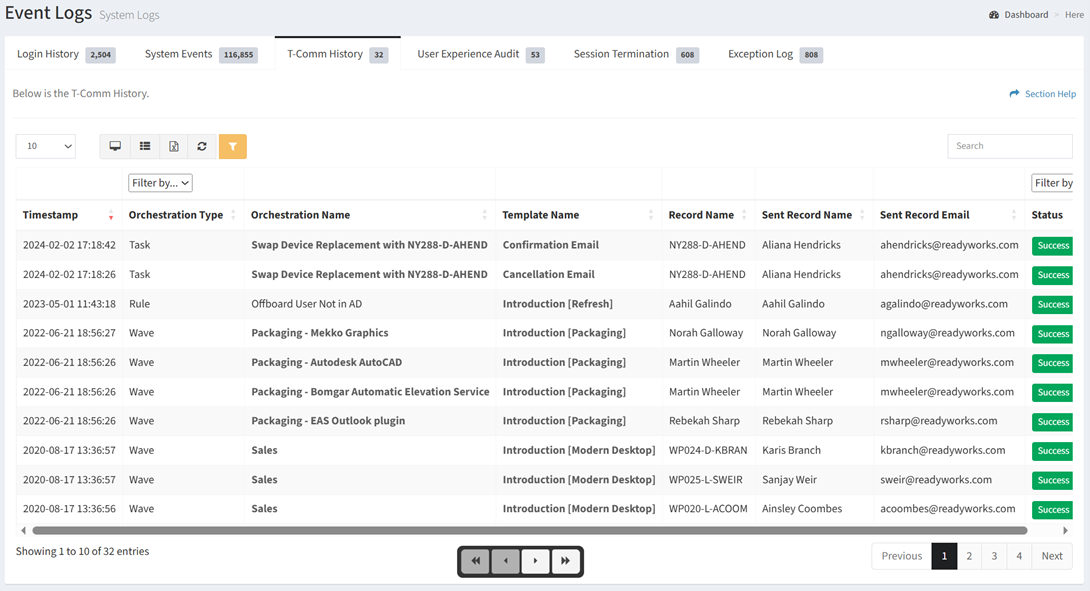The width and height of the screenshot is (1090, 591).
Task: Click record name WP020-L-ACOOM
Action: pos(708,509)
